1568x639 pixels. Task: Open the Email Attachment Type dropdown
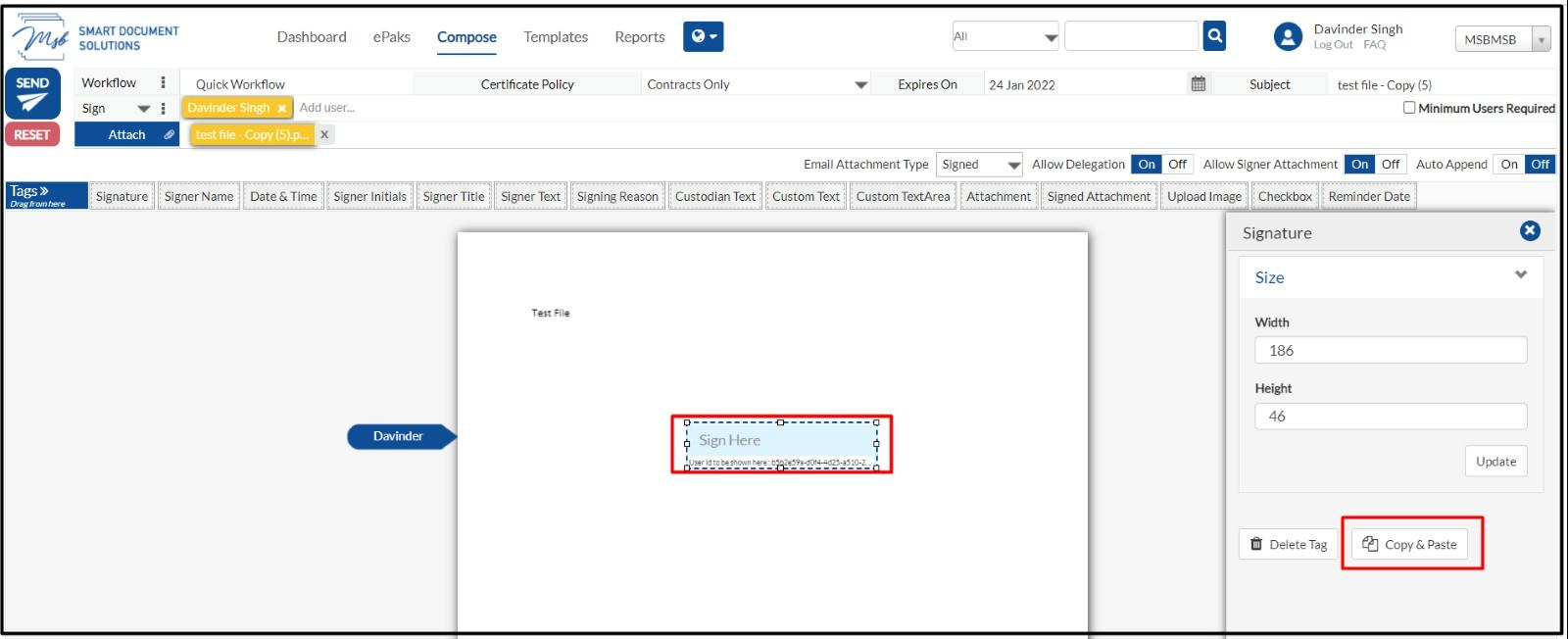pos(979,164)
